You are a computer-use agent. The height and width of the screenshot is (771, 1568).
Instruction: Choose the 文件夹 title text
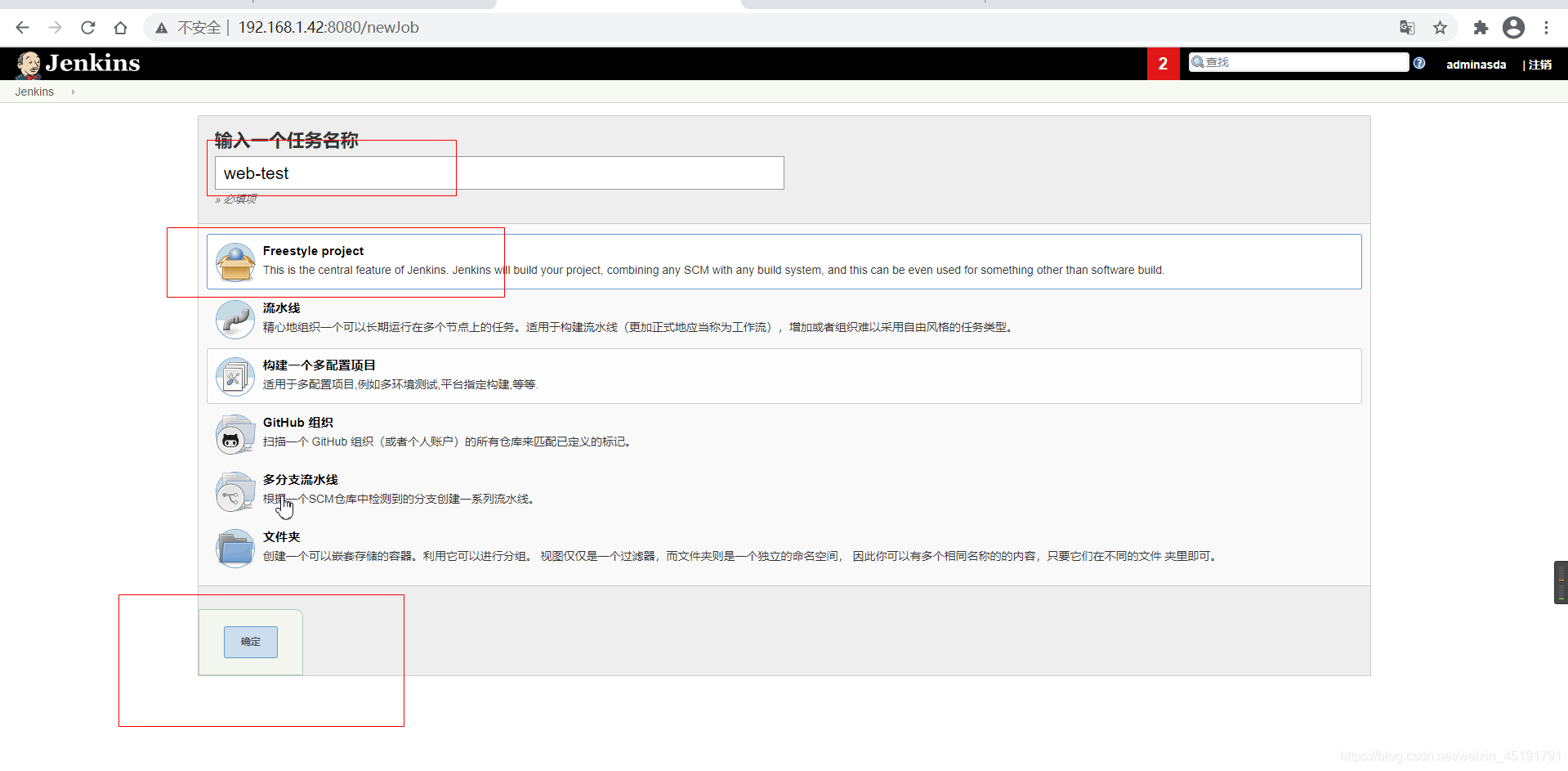pos(281,537)
